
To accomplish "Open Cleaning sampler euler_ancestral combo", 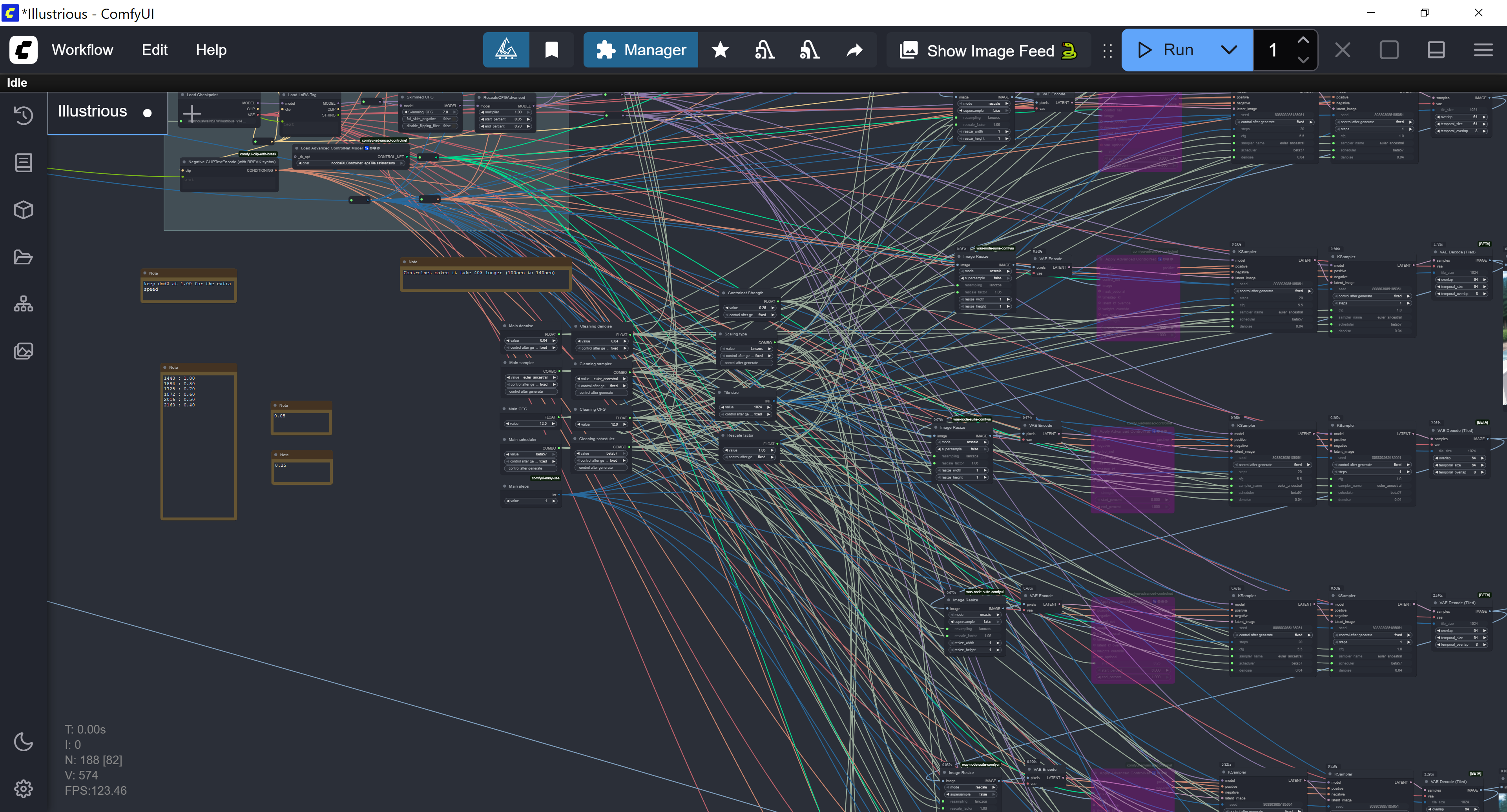I will click(601, 379).
